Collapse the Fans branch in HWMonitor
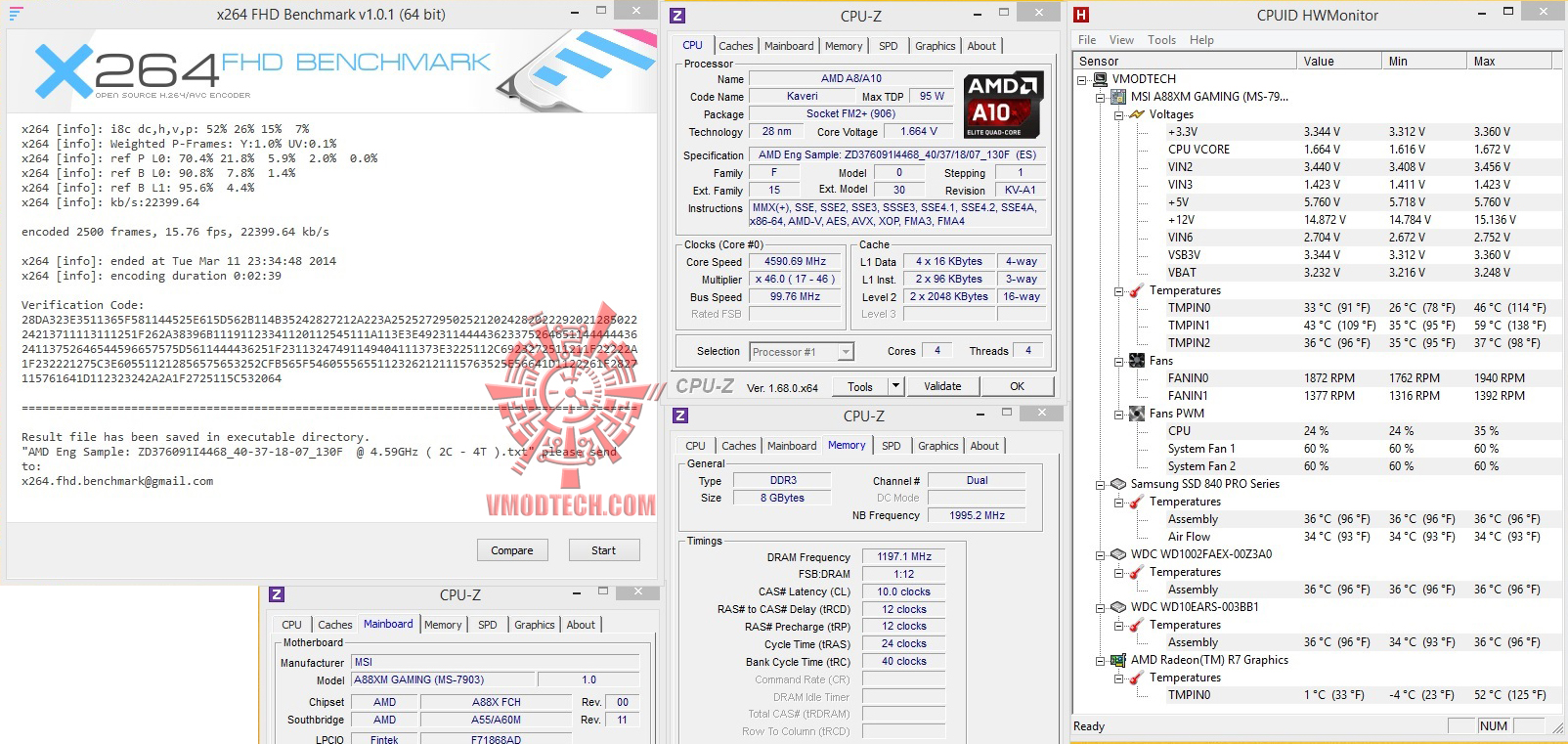 click(x=1118, y=361)
